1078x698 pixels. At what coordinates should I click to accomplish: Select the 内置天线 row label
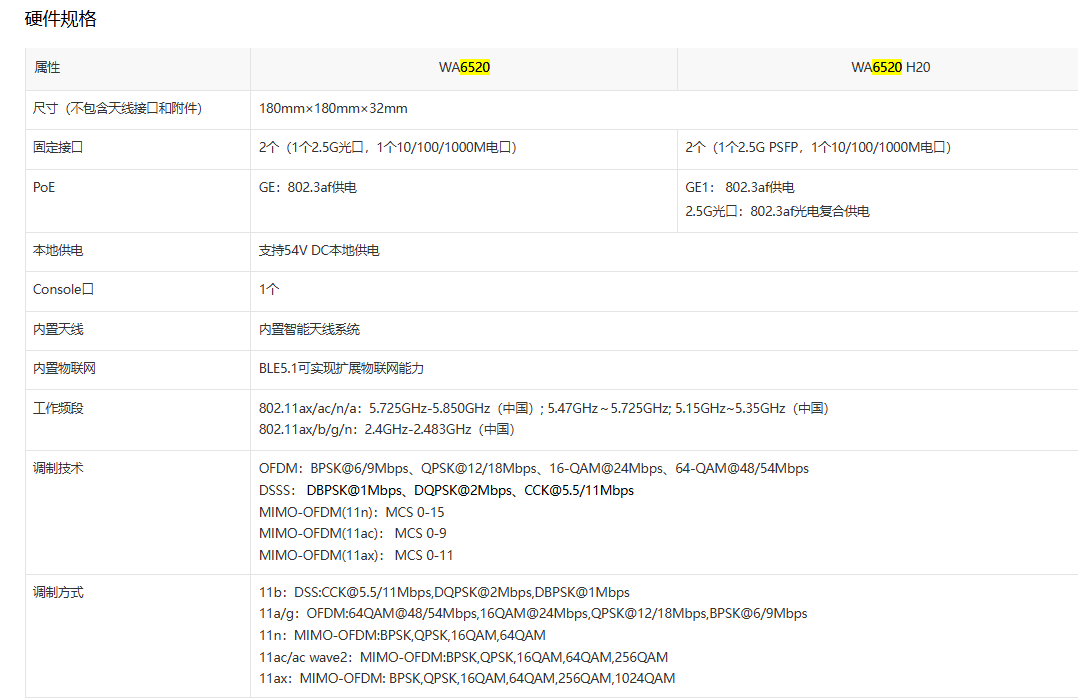[58, 329]
